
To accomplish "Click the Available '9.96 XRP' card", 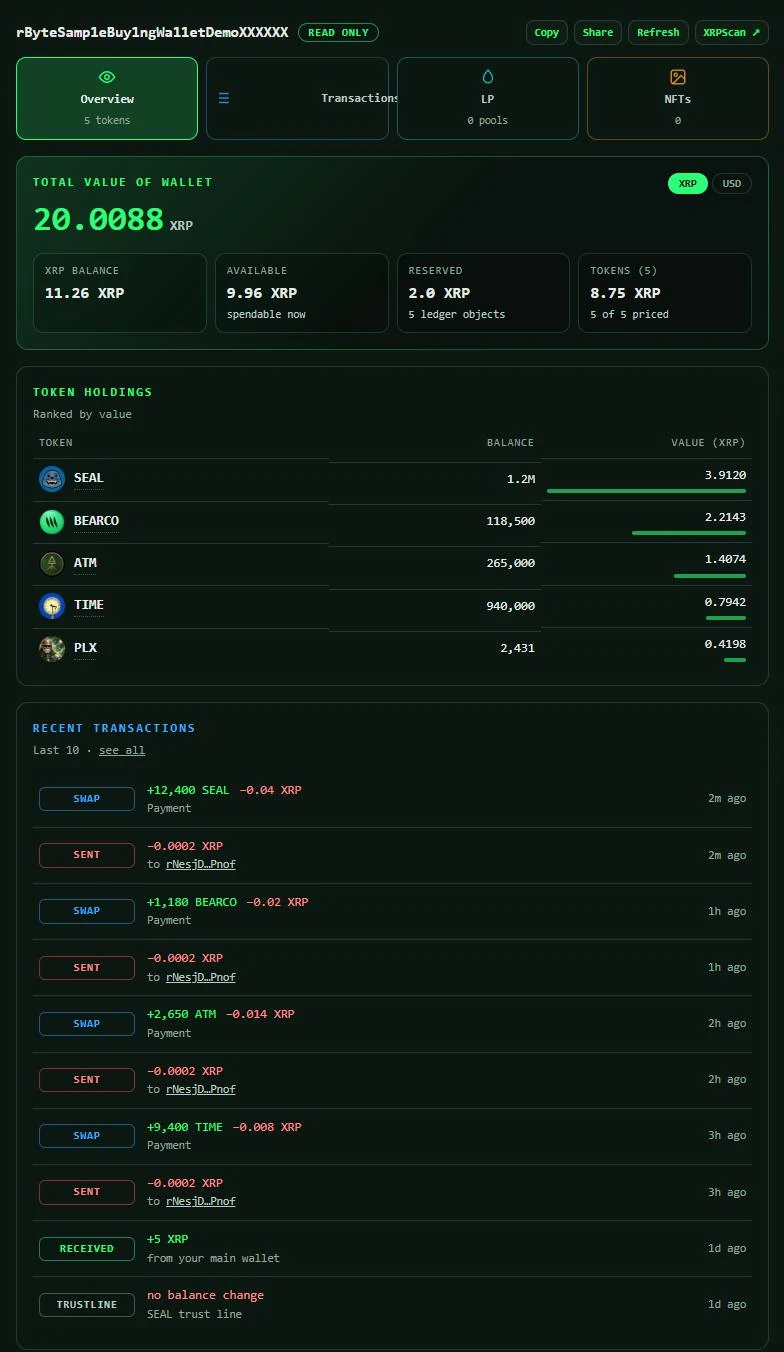I will point(302,293).
